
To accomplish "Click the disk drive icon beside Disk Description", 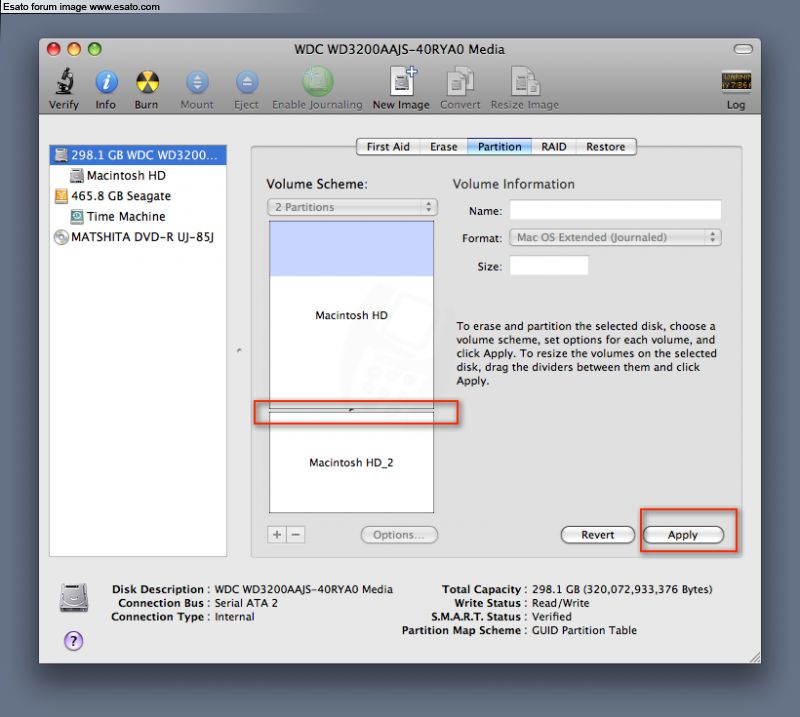I will point(74,597).
